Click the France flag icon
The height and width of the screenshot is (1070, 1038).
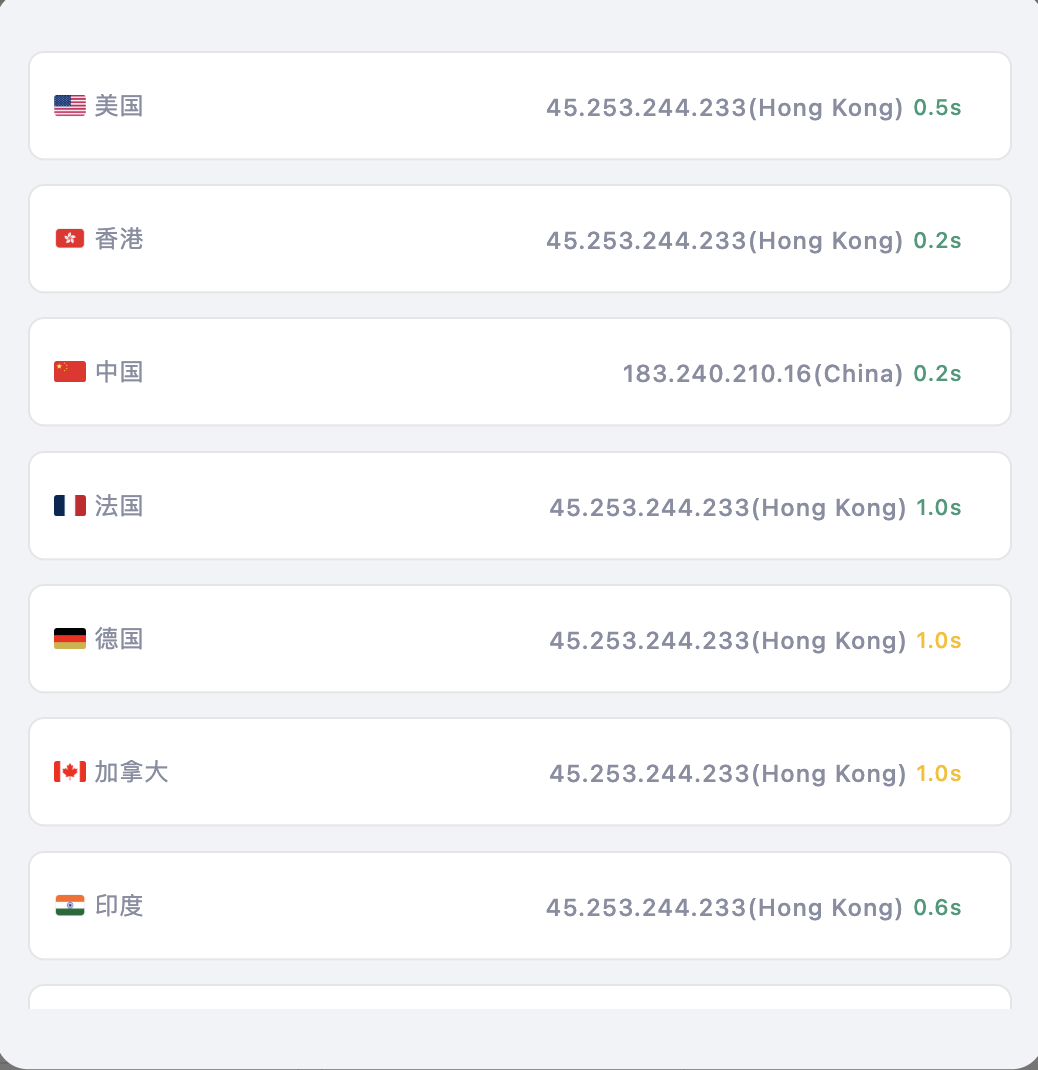(x=70, y=506)
